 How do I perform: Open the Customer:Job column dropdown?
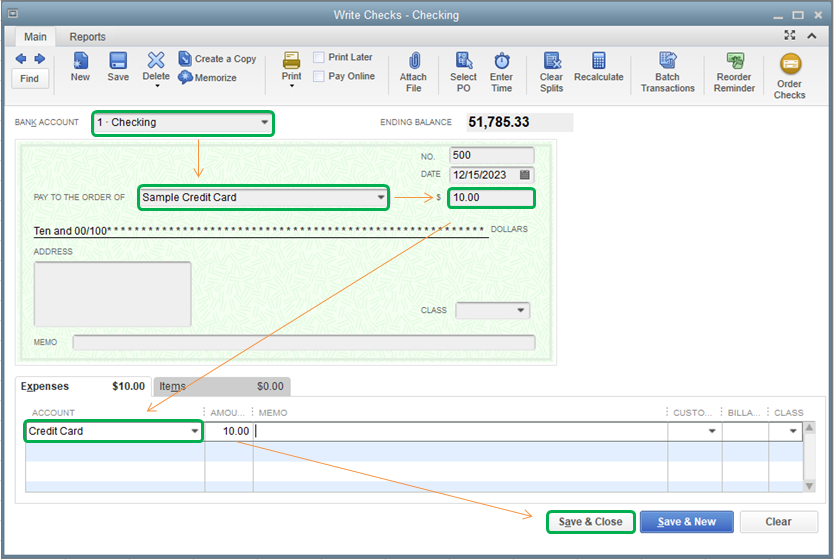pos(712,431)
